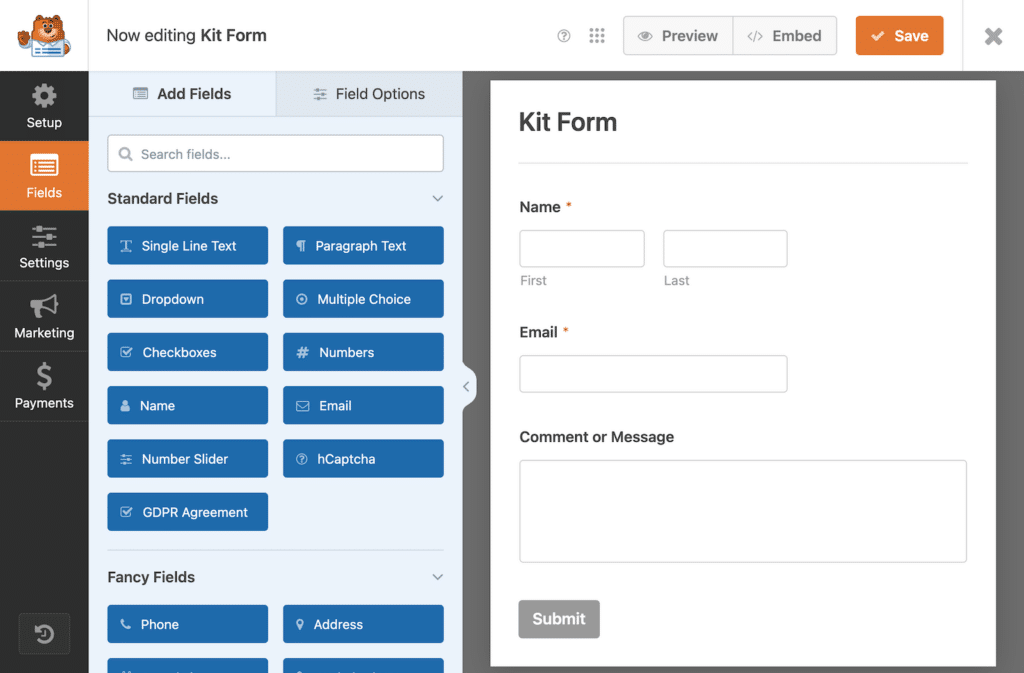Click inside the Search fields box
1024x673 pixels.
[x=275, y=153]
